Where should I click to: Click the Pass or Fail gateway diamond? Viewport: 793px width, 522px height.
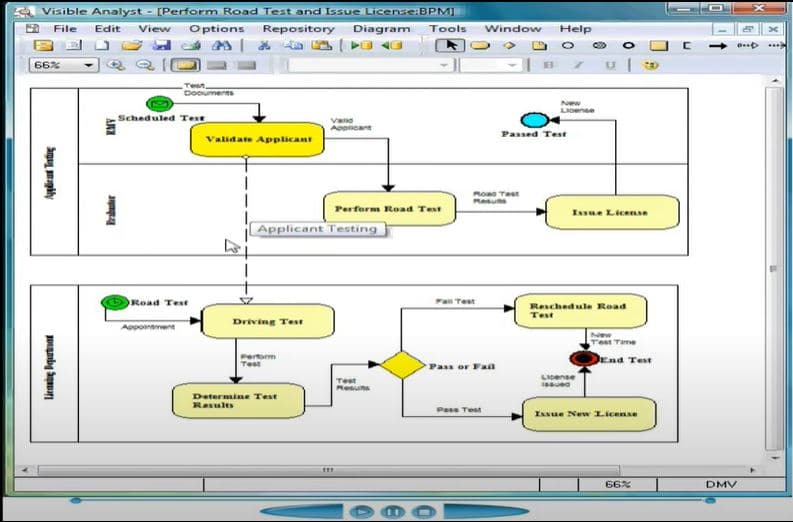click(x=402, y=365)
